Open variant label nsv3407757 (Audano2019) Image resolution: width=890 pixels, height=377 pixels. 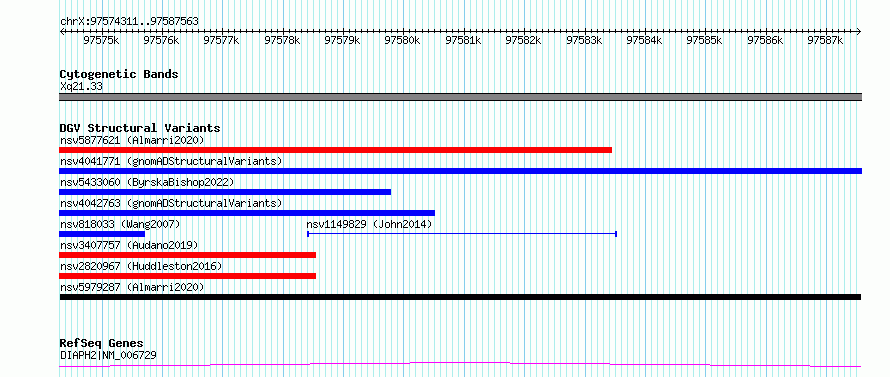(129, 245)
